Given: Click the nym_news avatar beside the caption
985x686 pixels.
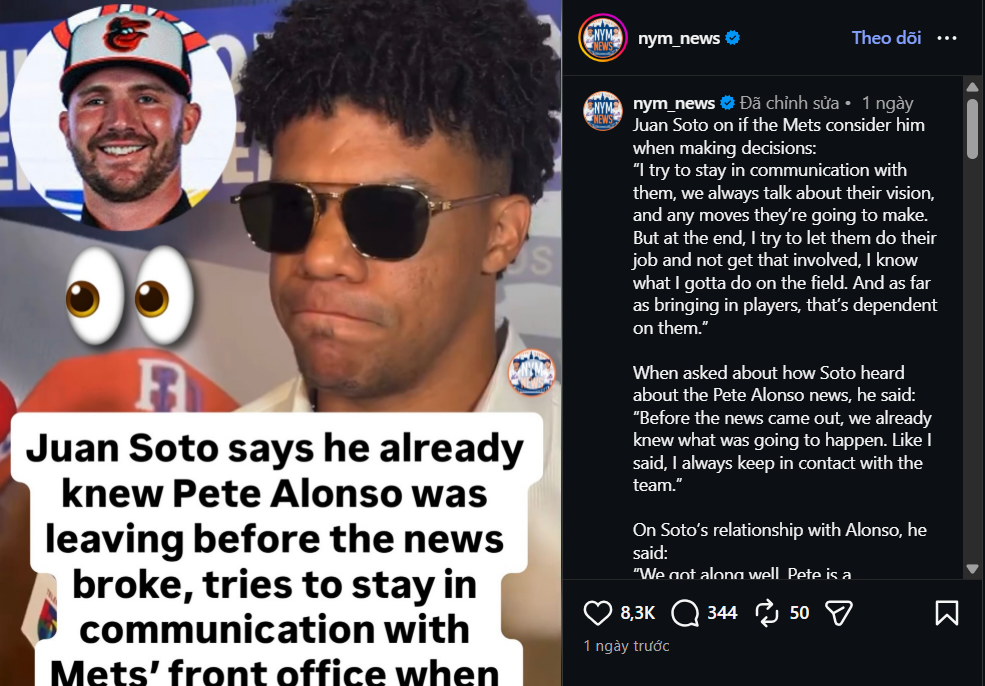Looking at the screenshot, I should tap(602, 111).
